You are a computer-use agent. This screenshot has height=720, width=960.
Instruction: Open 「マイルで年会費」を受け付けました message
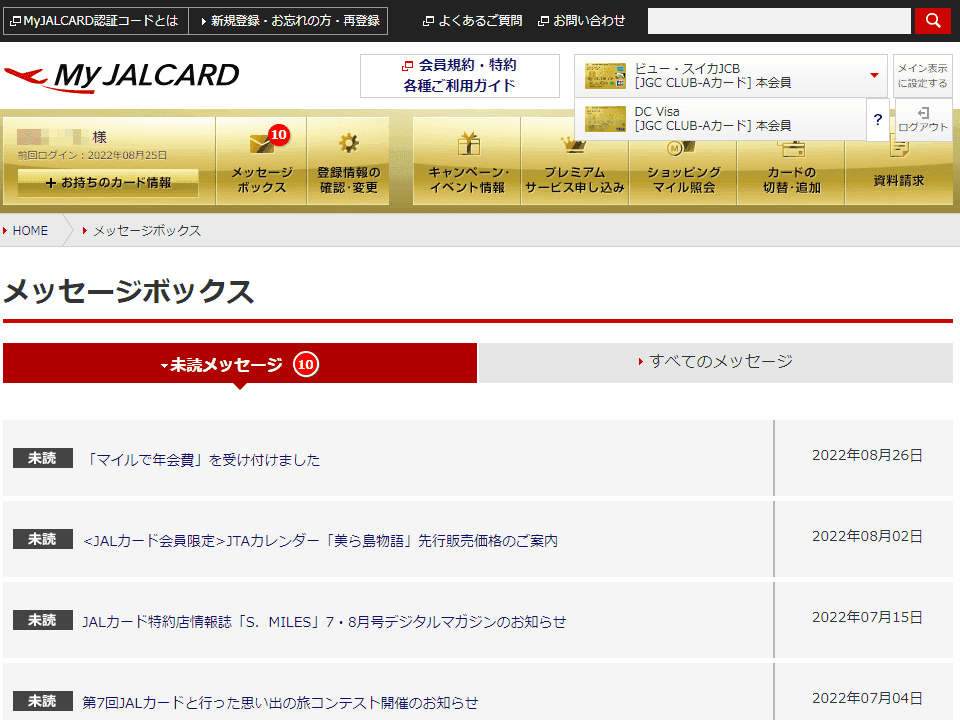tap(203, 460)
